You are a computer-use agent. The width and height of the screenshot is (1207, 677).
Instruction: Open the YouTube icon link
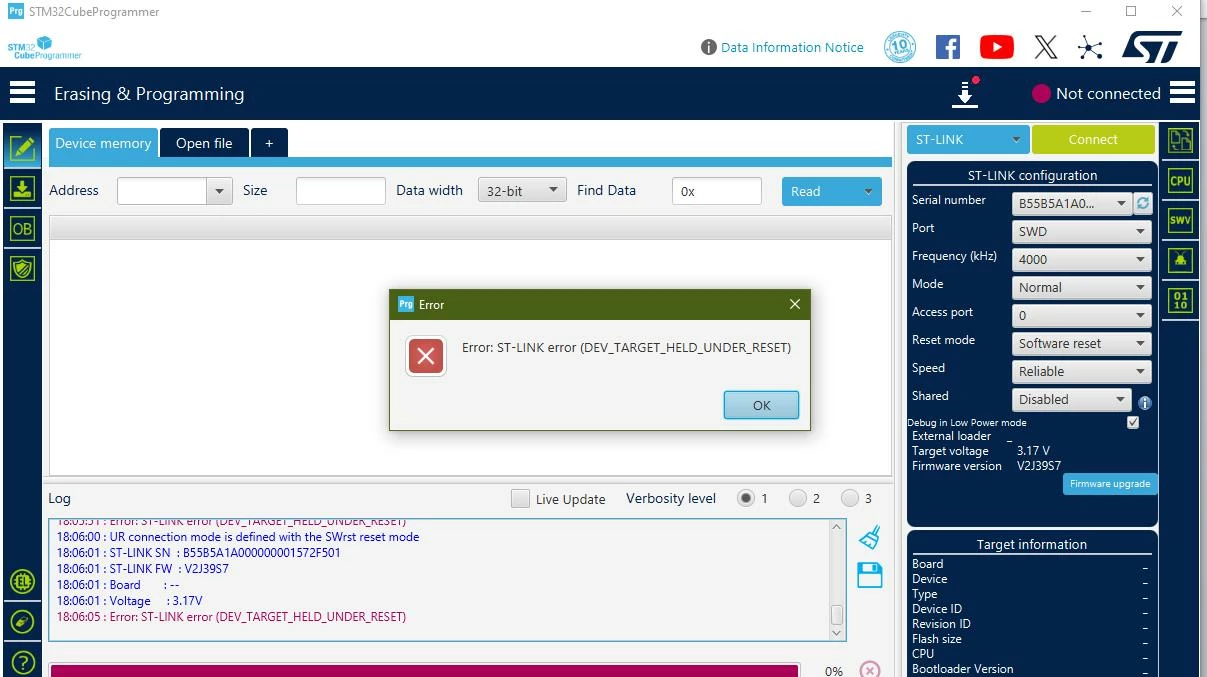996,47
